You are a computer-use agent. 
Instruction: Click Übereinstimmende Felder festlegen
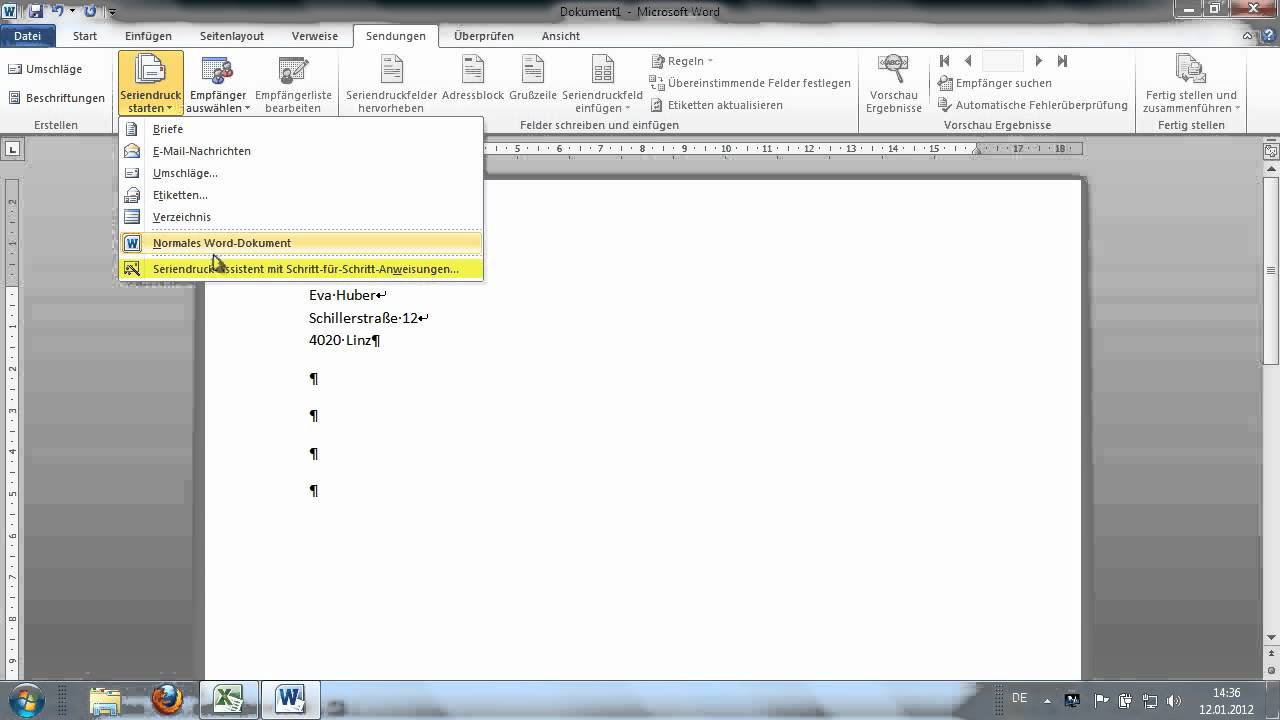[x=750, y=83]
